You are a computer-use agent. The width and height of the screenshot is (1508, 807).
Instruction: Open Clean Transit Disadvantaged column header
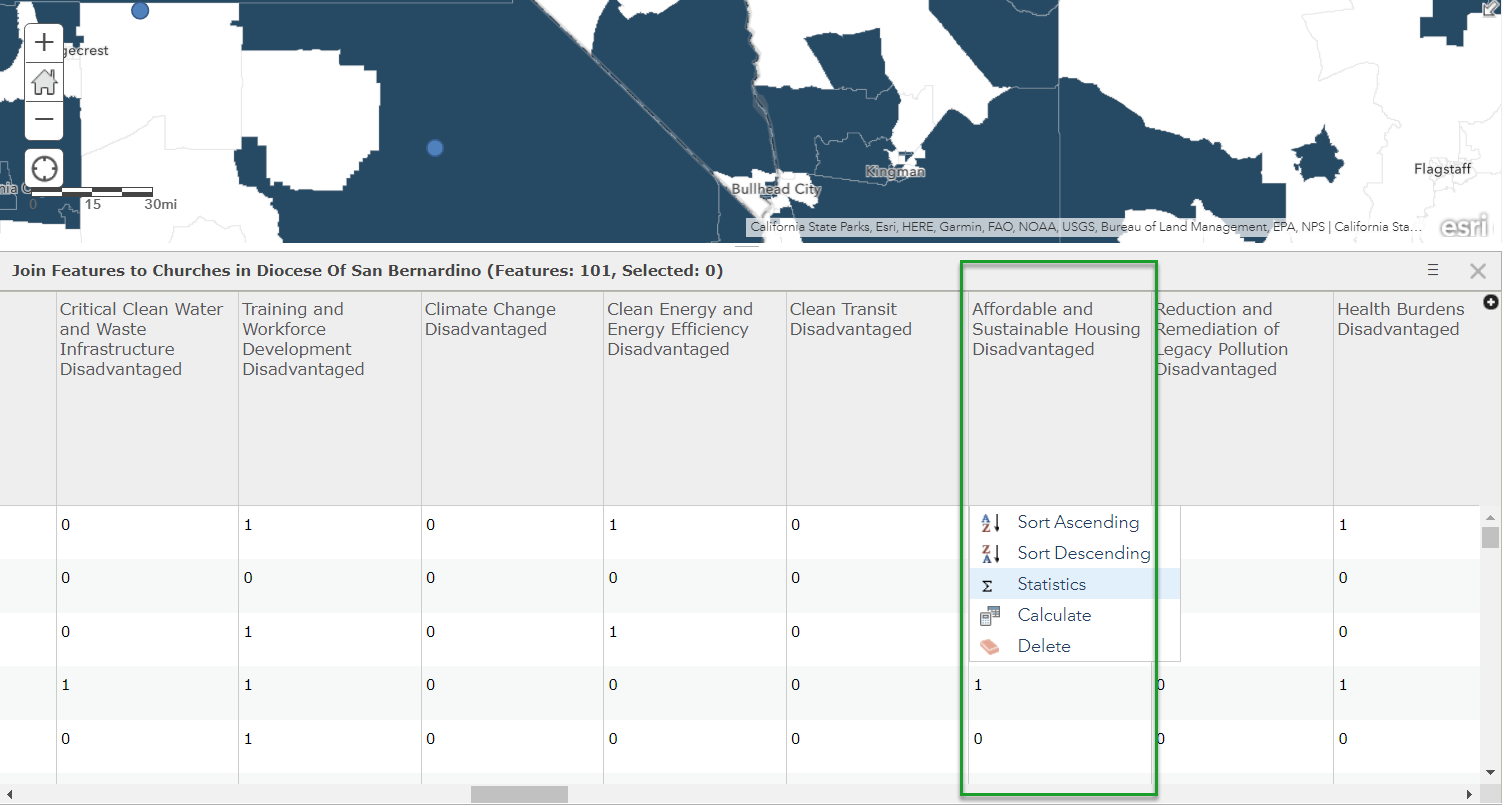[850, 319]
